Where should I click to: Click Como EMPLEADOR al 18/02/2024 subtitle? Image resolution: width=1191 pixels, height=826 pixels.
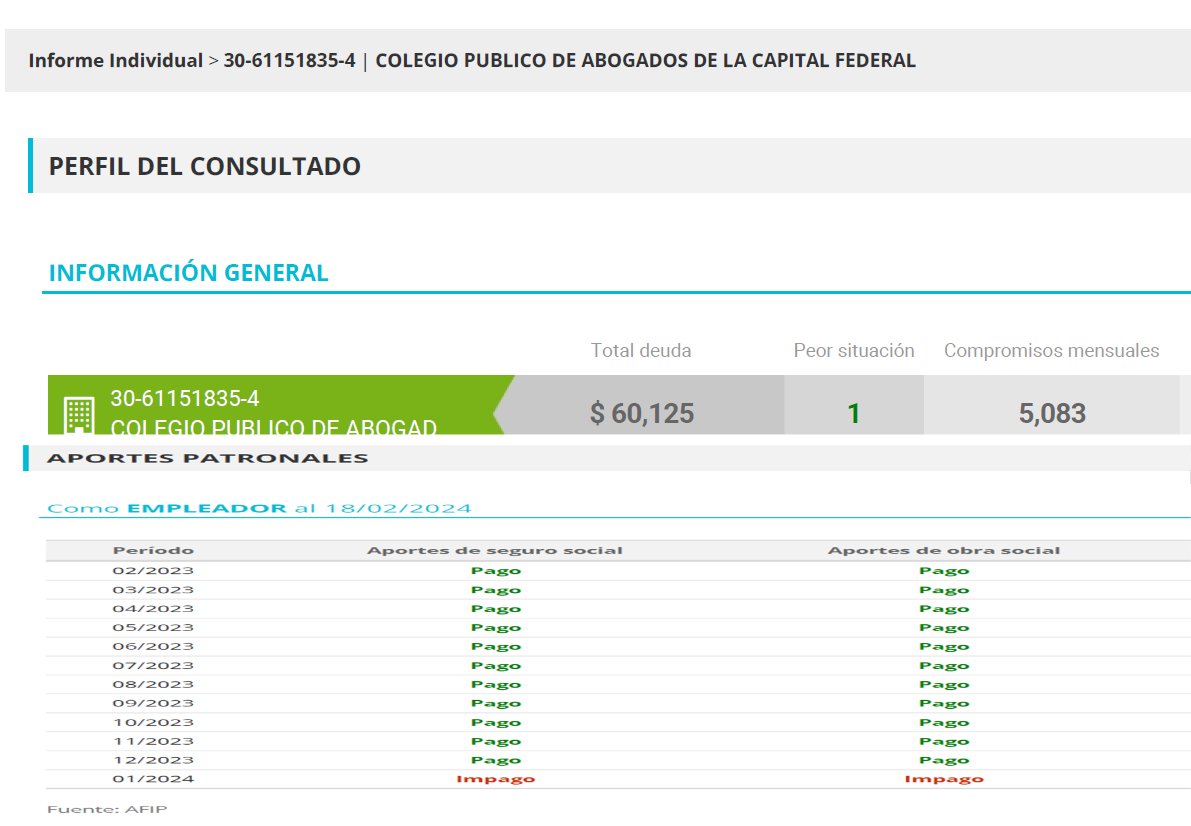pyautogui.click(x=259, y=508)
